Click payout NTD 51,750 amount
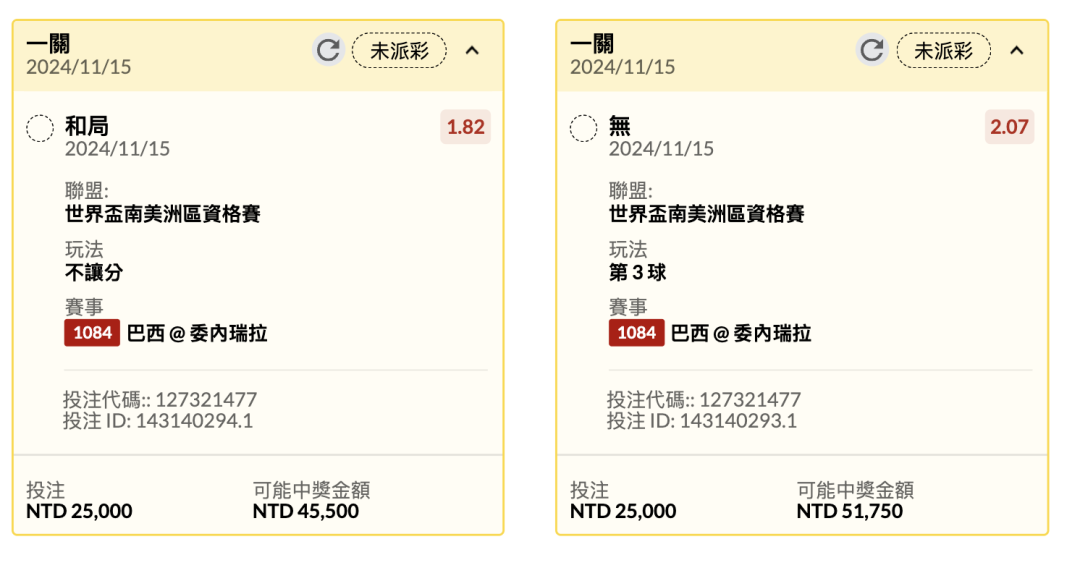Image resolution: width=1080 pixels, height=568 pixels. tap(850, 511)
